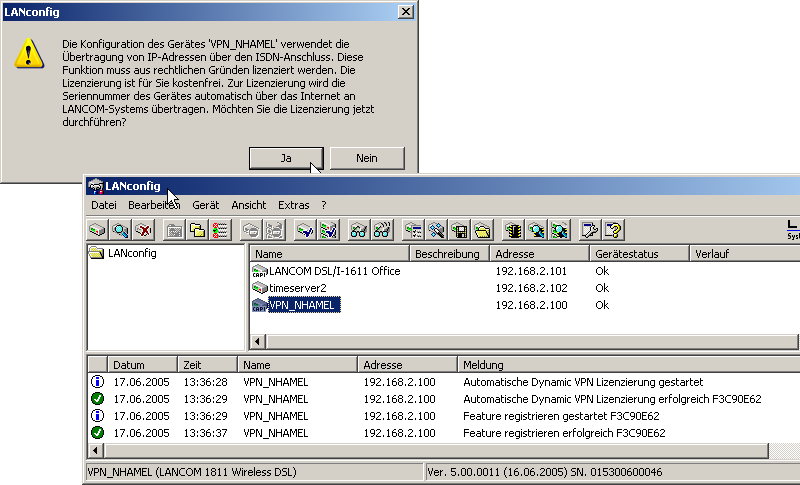Open the Extras menu
This screenshot has width=800, height=485.
coord(293,205)
